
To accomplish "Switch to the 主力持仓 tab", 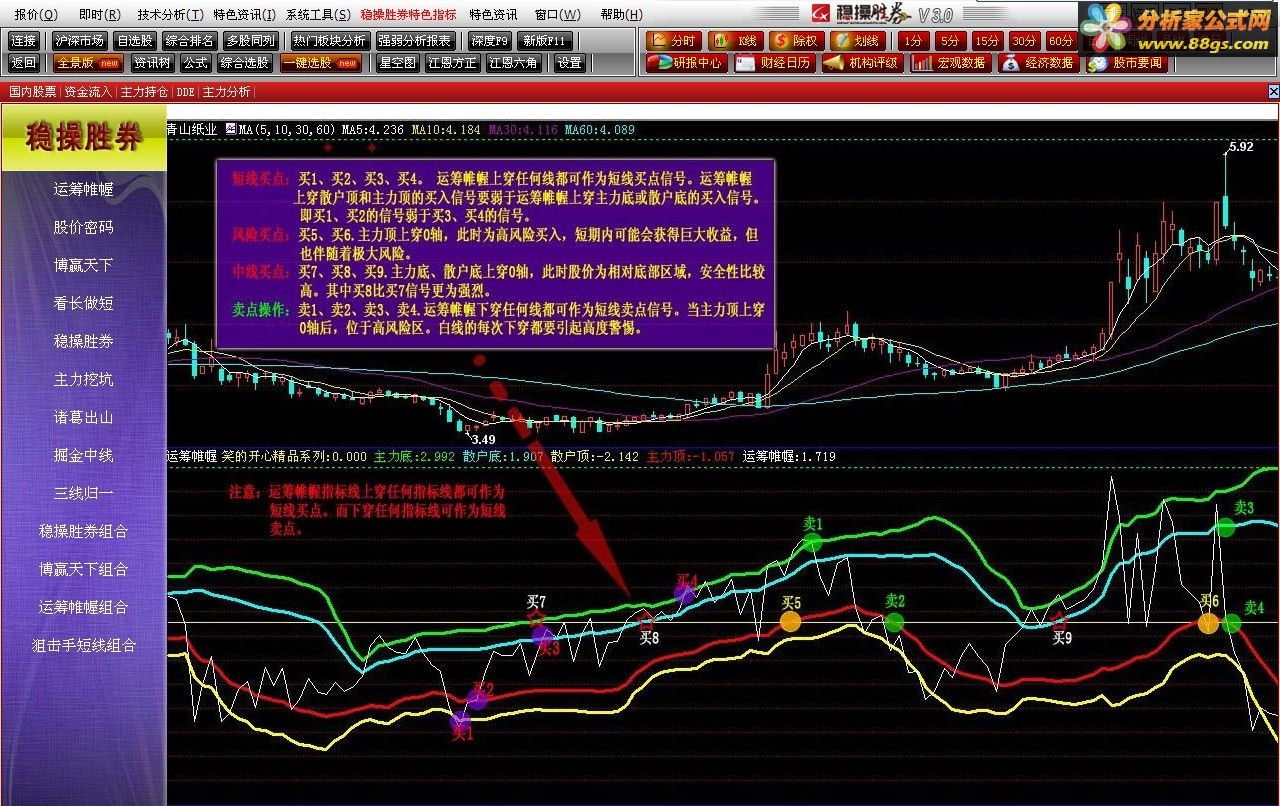I will click(x=145, y=91).
